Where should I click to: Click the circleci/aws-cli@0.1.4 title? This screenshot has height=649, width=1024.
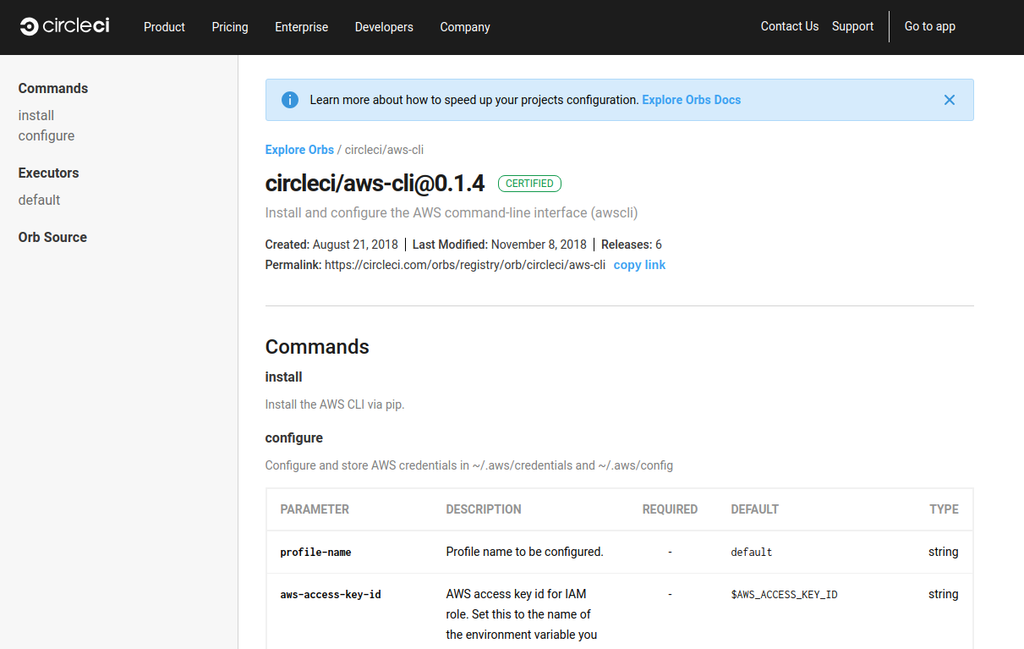(x=375, y=183)
